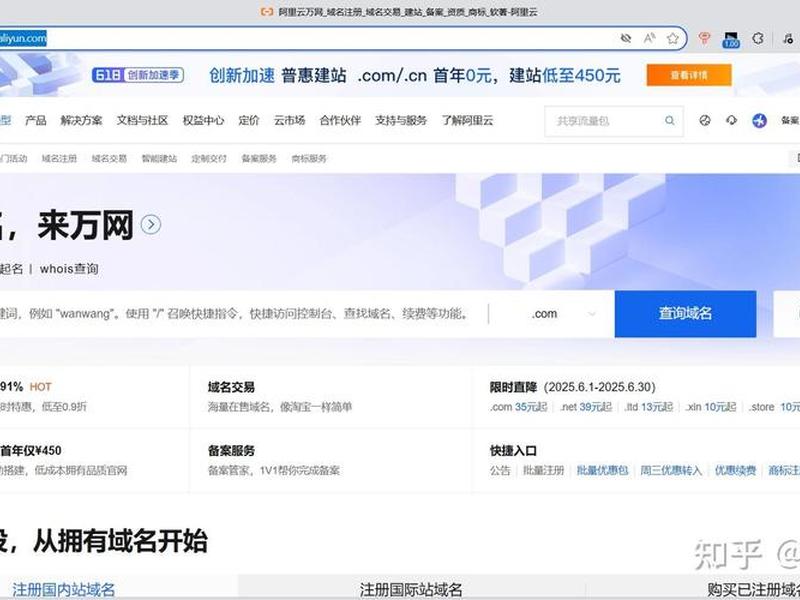Click the circled arrow next to 来万网
The height and width of the screenshot is (600, 800).
(x=151, y=224)
